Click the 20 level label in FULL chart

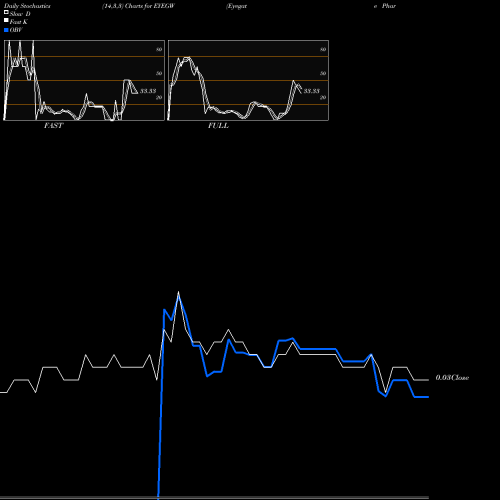[x=323, y=97]
